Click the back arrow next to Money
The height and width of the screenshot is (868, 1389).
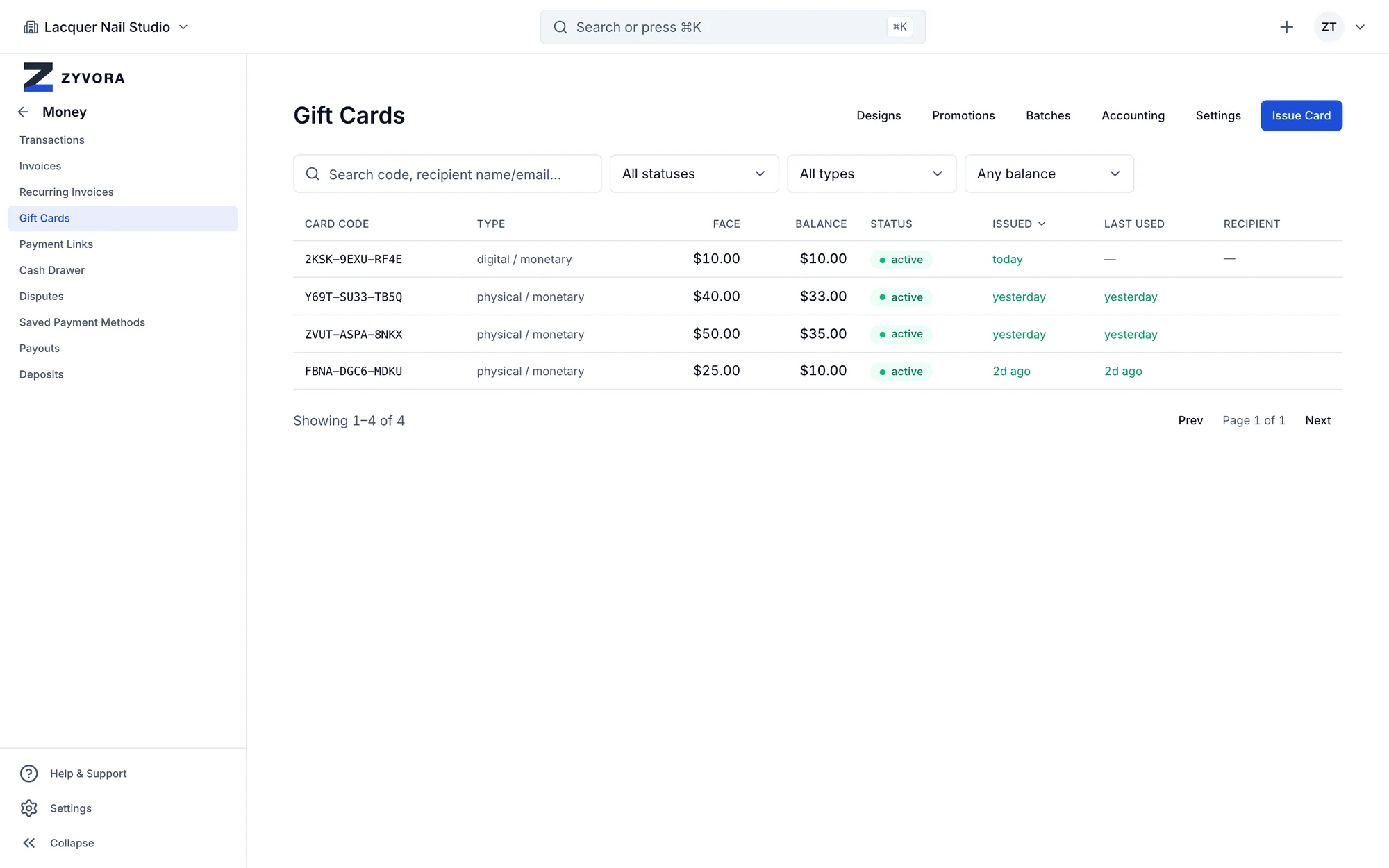pos(24,112)
